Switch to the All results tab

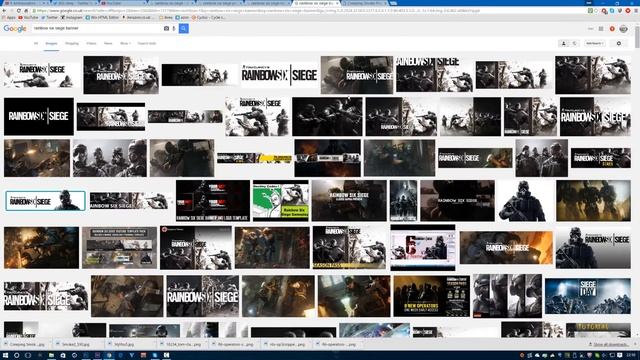click(x=36, y=43)
